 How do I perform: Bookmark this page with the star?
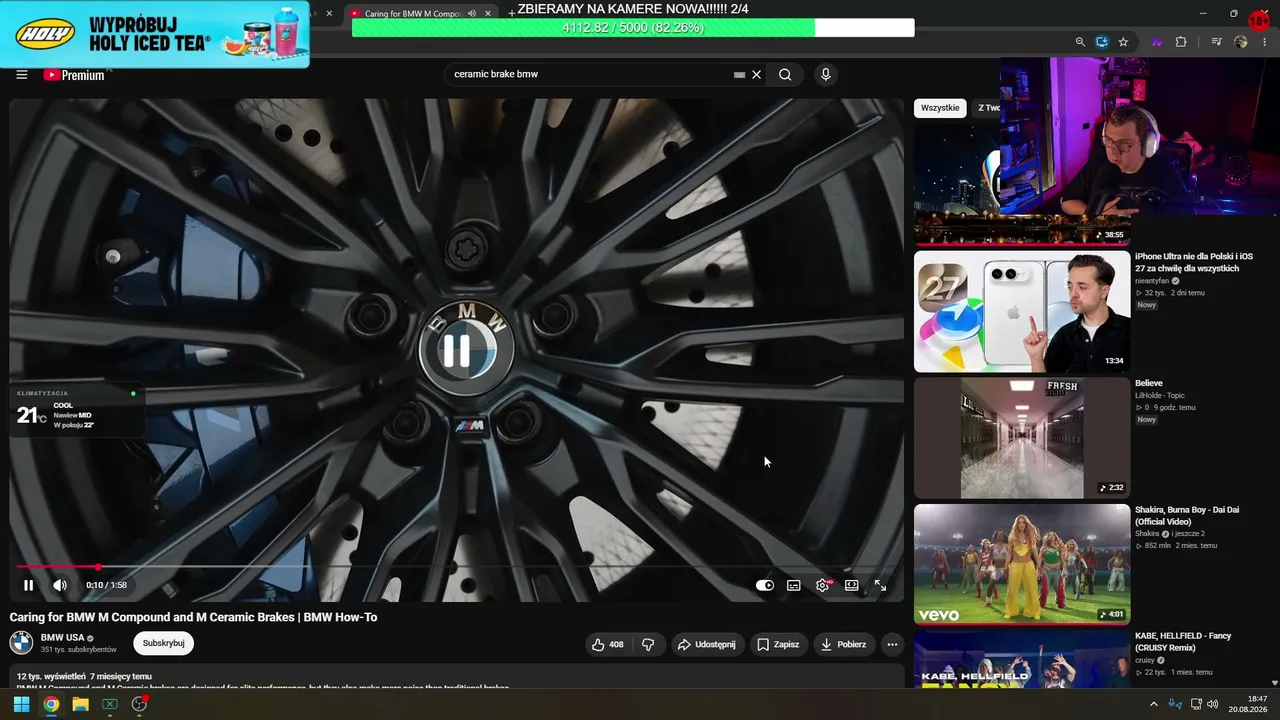1123,42
